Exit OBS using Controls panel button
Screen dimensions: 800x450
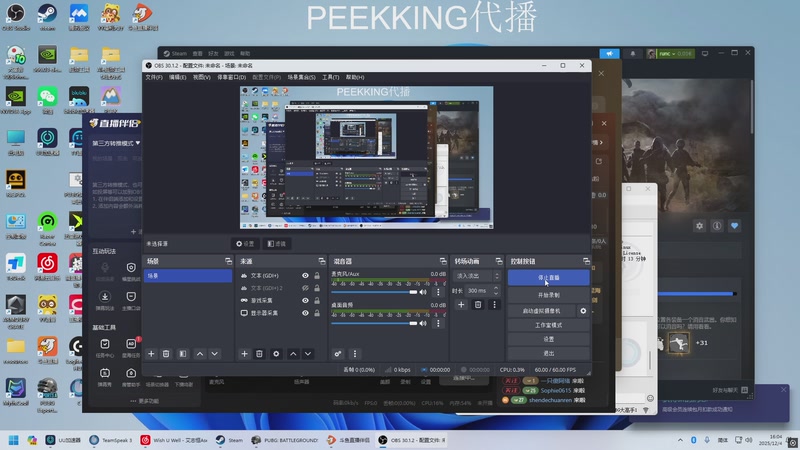click(548, 353)
